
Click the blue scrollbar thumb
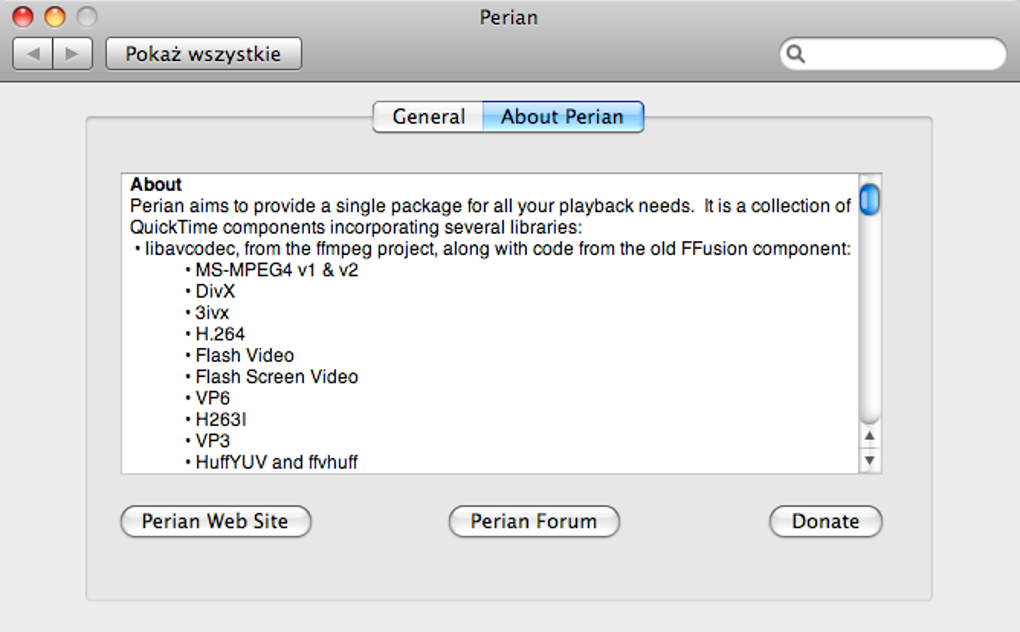(869, 199)
